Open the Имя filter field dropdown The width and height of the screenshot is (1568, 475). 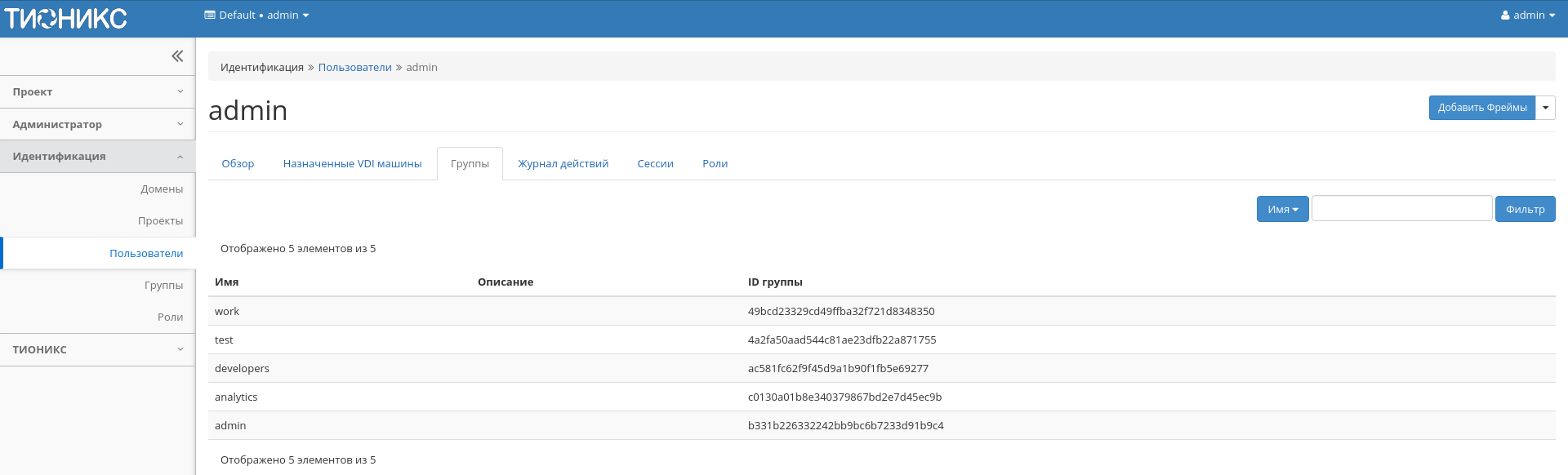[x=1282, y=210]
